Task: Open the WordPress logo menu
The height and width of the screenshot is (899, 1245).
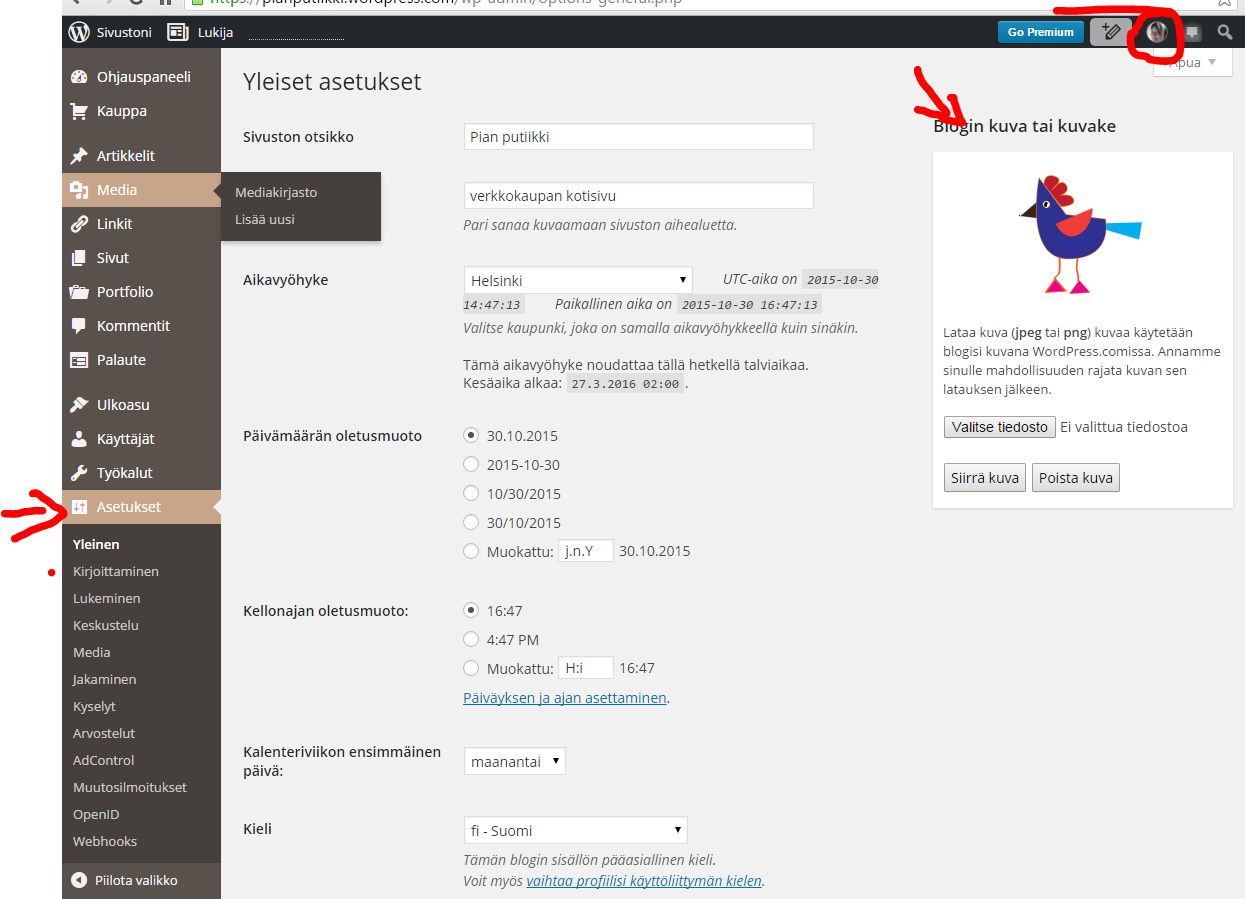Action: click(x=78, y=31)
